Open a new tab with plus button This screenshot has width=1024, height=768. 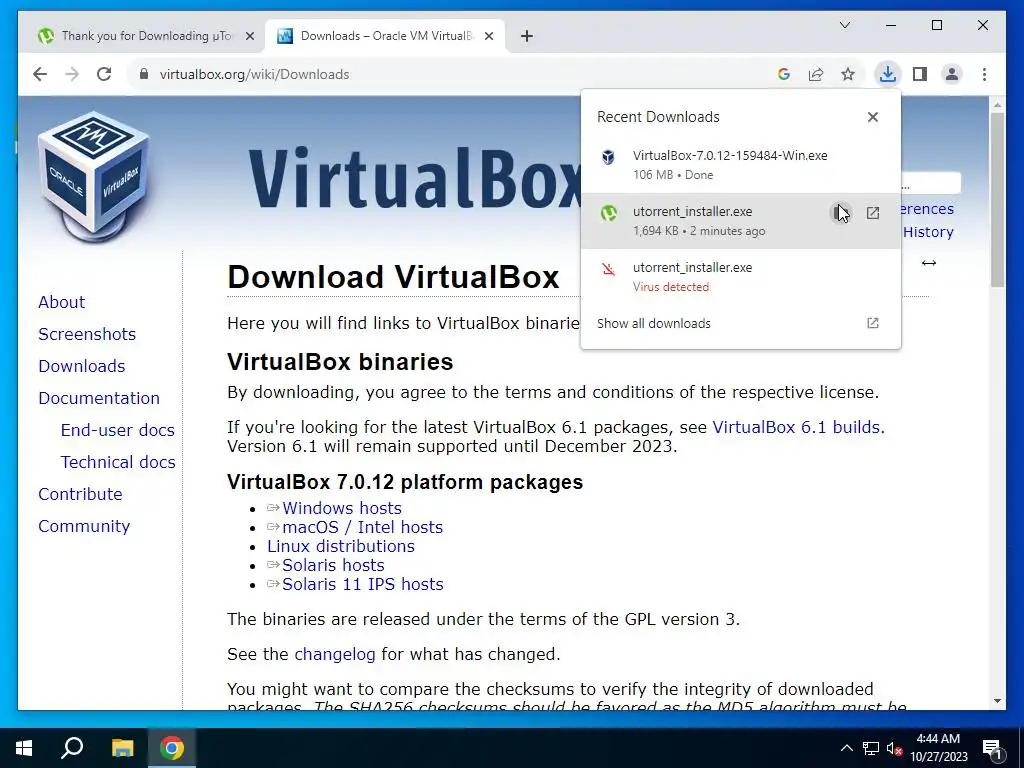(527, 37)
